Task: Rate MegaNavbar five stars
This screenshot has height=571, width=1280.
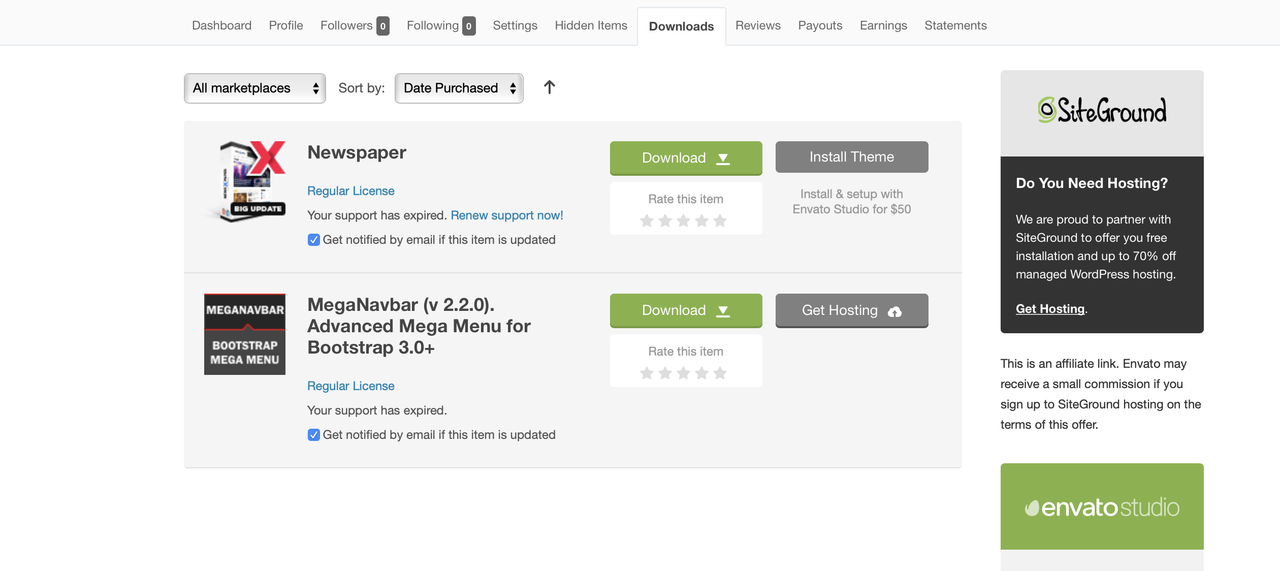Action: [720, 373]
